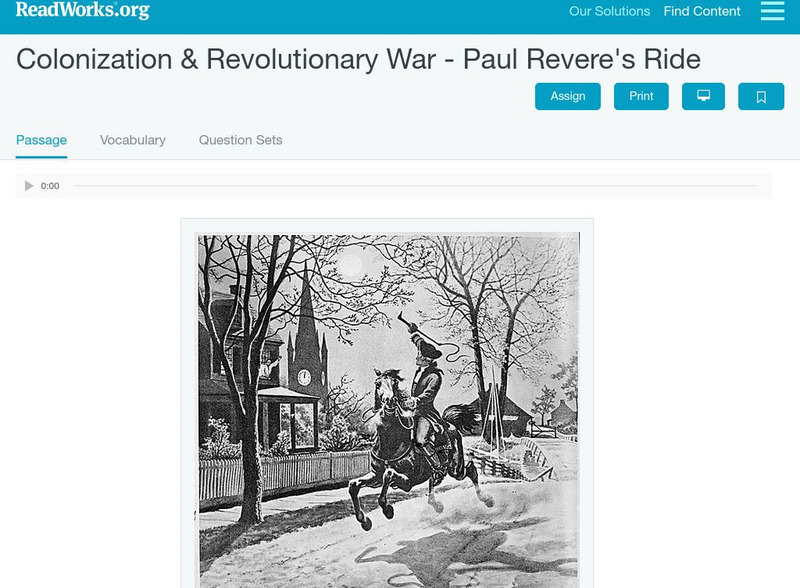Select the Passage tab
The image size is (800, 588).
click(x=41, y=140)
